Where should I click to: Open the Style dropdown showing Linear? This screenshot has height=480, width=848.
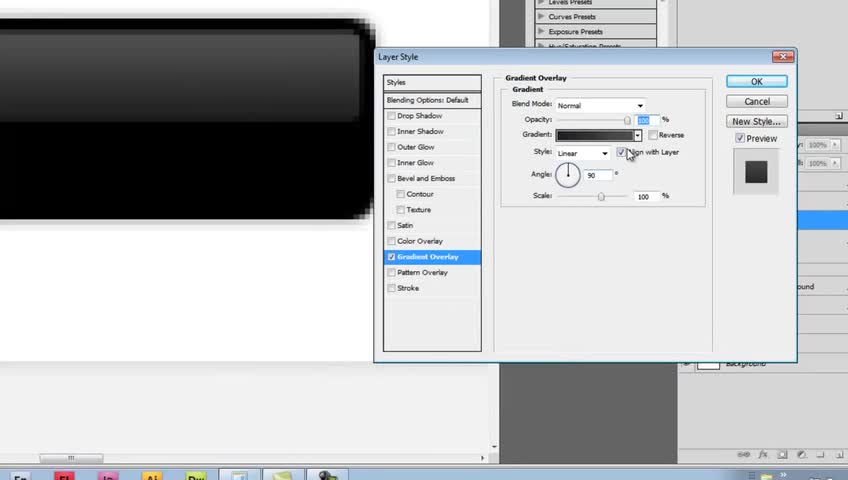[582, 154]
